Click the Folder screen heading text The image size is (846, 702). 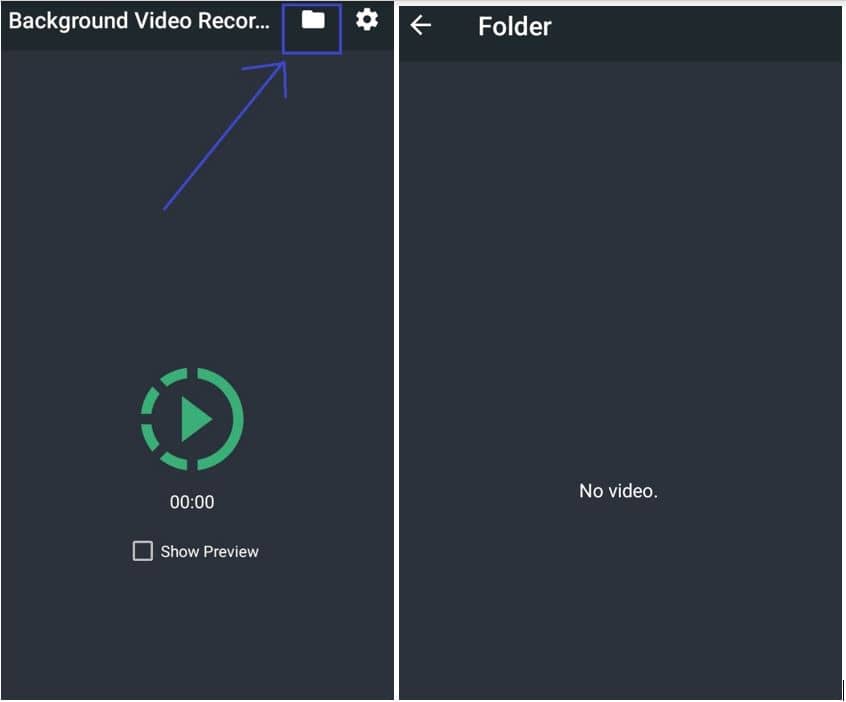coord(514,26)
